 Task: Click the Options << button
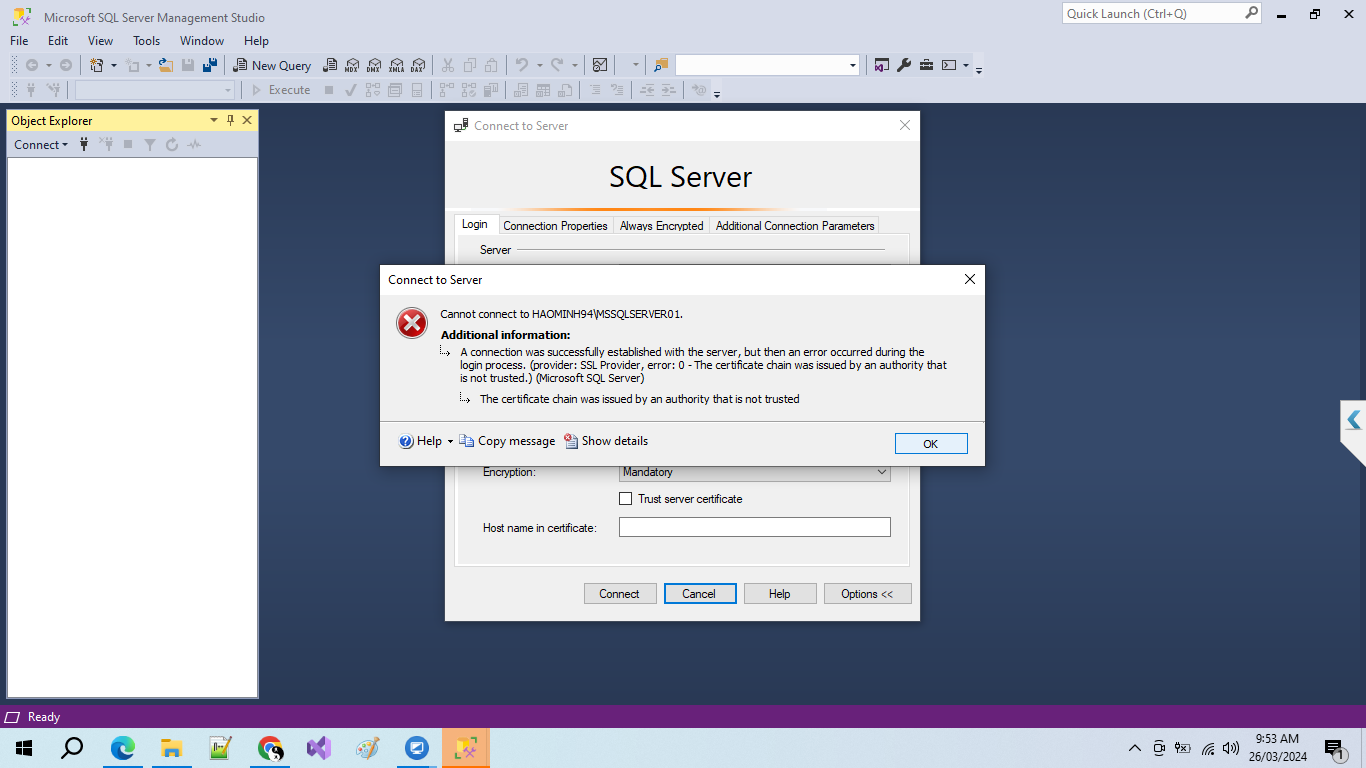point(867,594)
